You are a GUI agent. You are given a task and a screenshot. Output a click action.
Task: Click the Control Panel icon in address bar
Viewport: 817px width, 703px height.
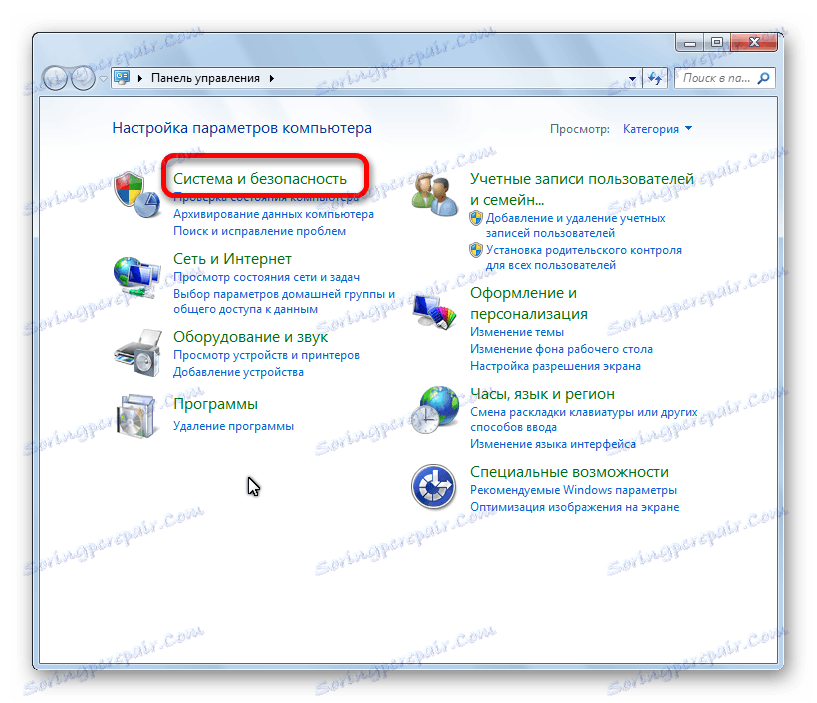pos(122,78)
